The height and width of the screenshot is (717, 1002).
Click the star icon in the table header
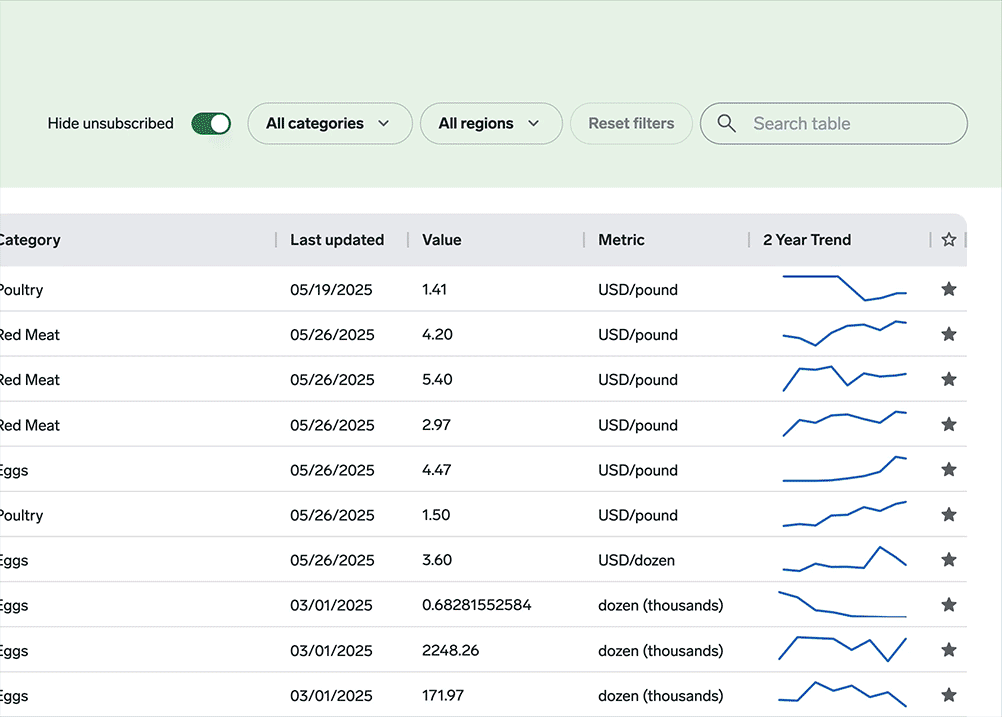click(x=949, y=240)
